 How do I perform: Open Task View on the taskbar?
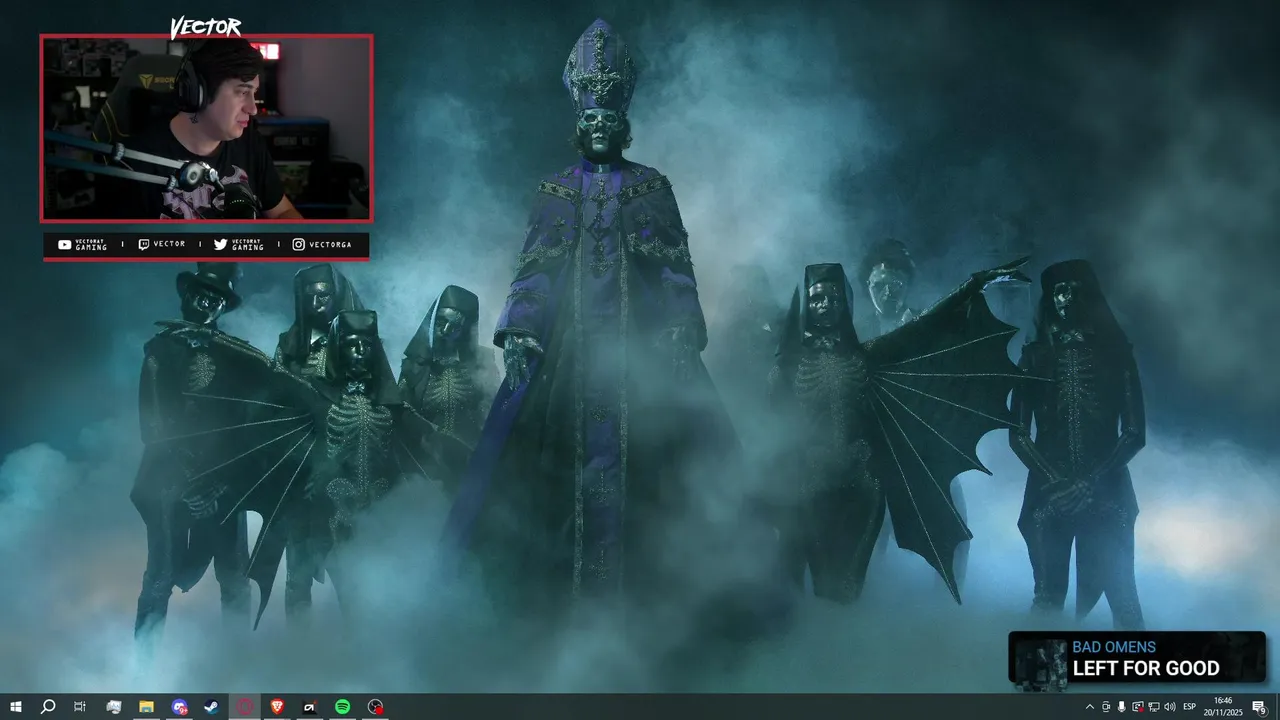[80, 707]
